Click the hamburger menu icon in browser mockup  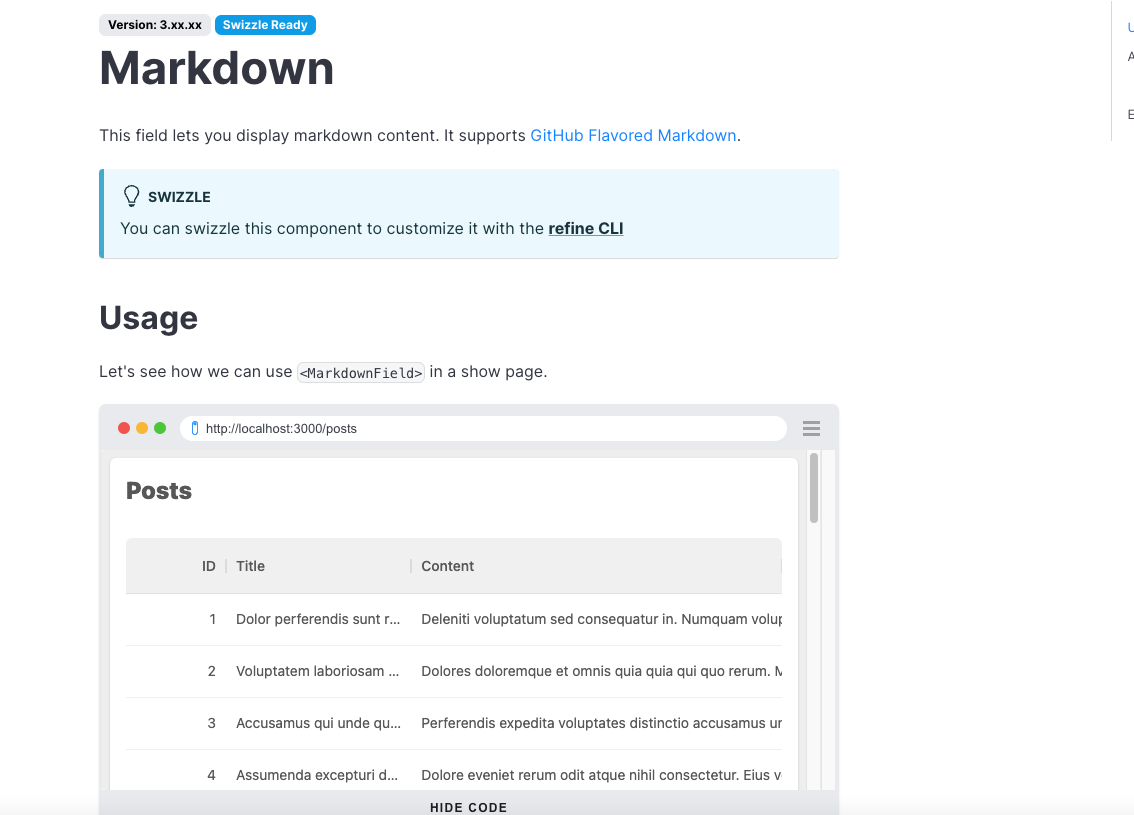811,428
